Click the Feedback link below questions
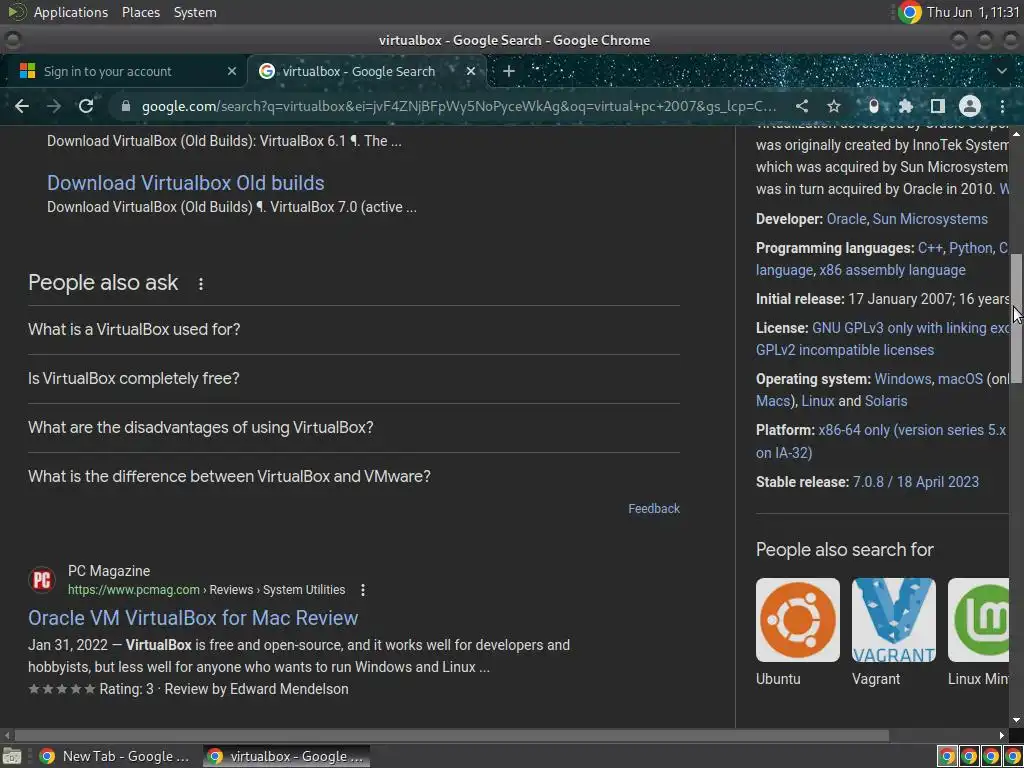1024x768 pixels. [654, 509]
